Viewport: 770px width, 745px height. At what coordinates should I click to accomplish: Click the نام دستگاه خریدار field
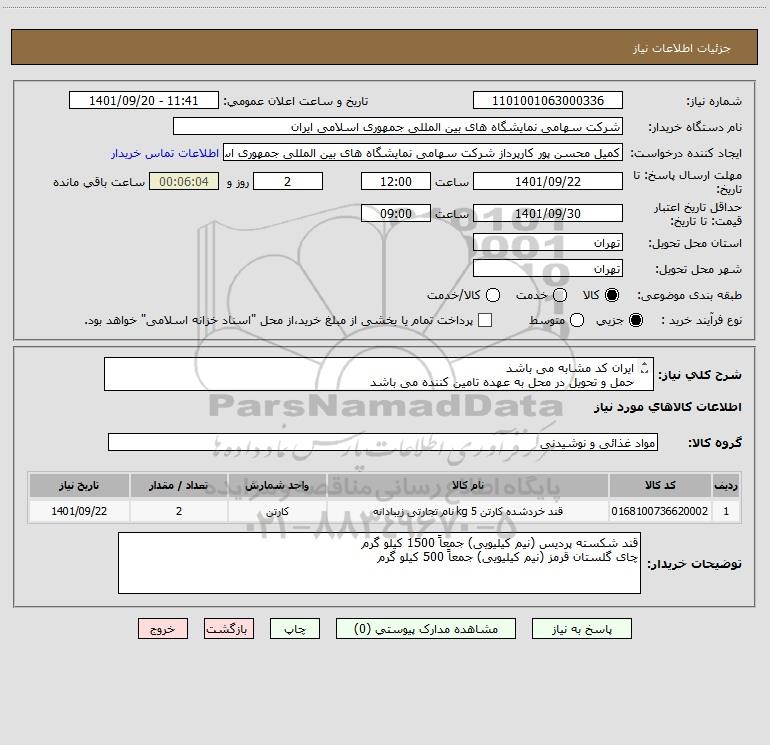point(398,126)
